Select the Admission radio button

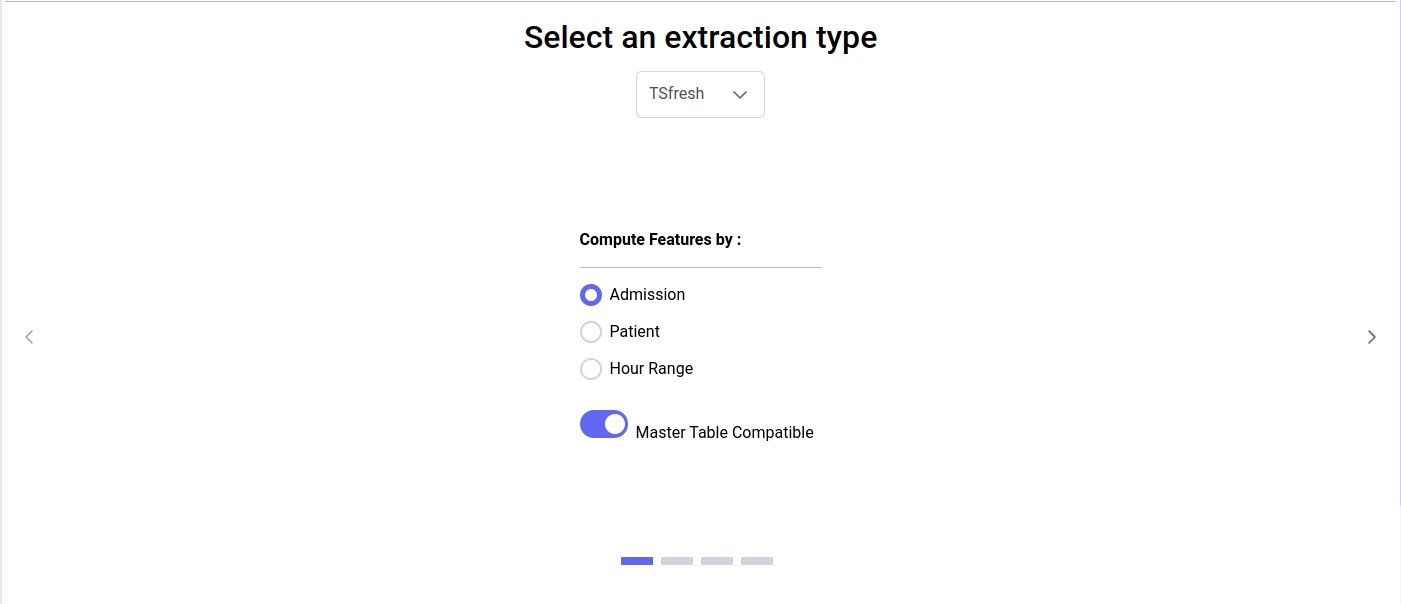click(x=591, y=295)
